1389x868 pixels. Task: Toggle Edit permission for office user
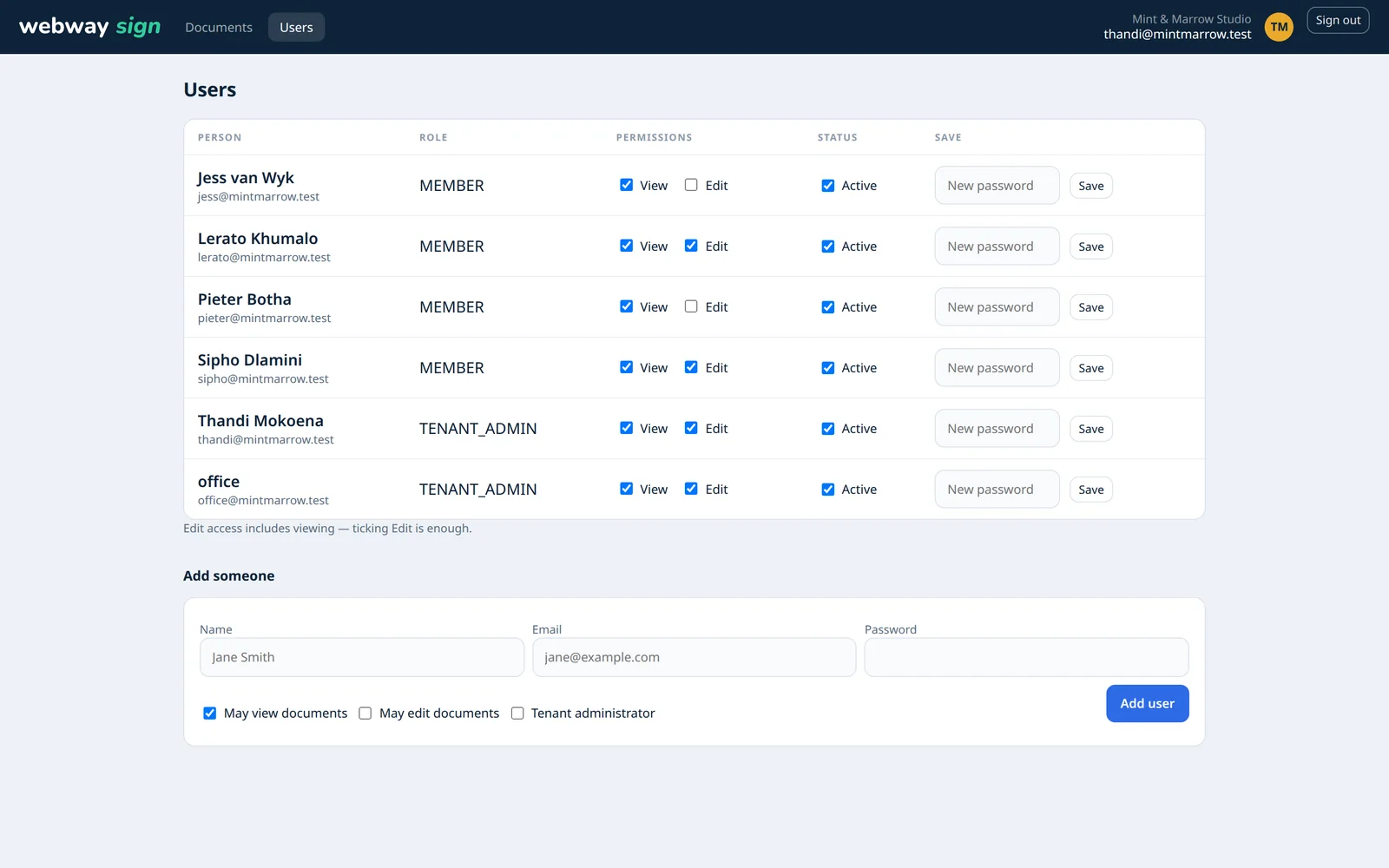pyautogui.click(x=691, y=489)
